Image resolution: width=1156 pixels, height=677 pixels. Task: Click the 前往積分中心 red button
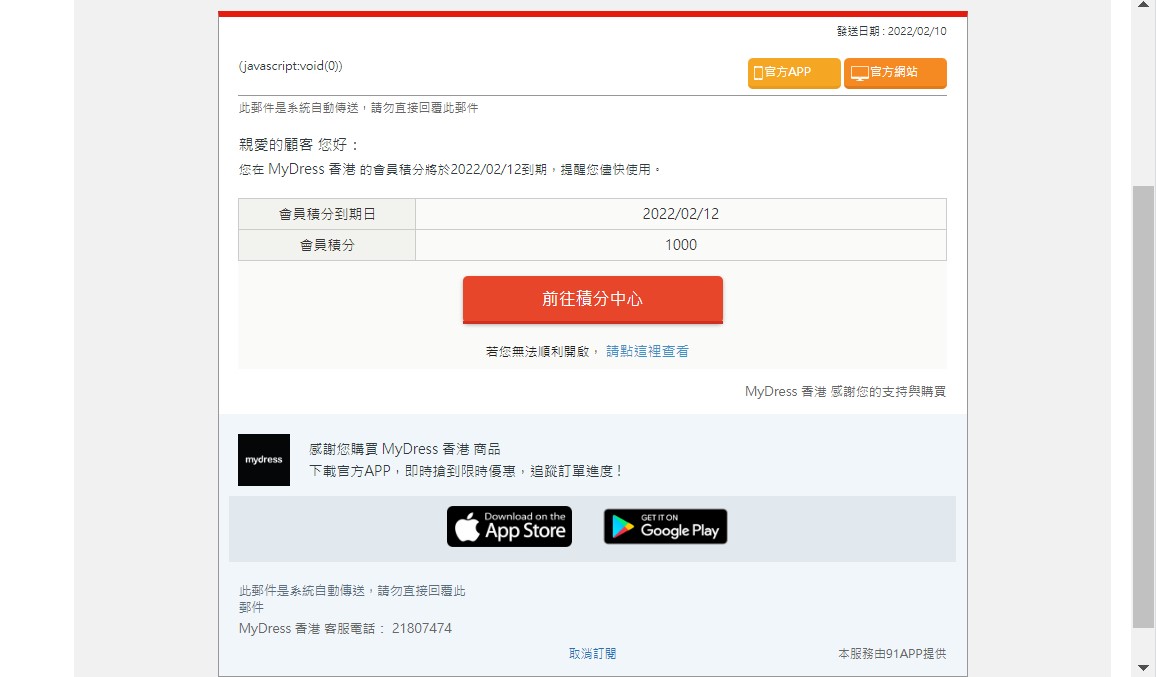tap(593, 299)
